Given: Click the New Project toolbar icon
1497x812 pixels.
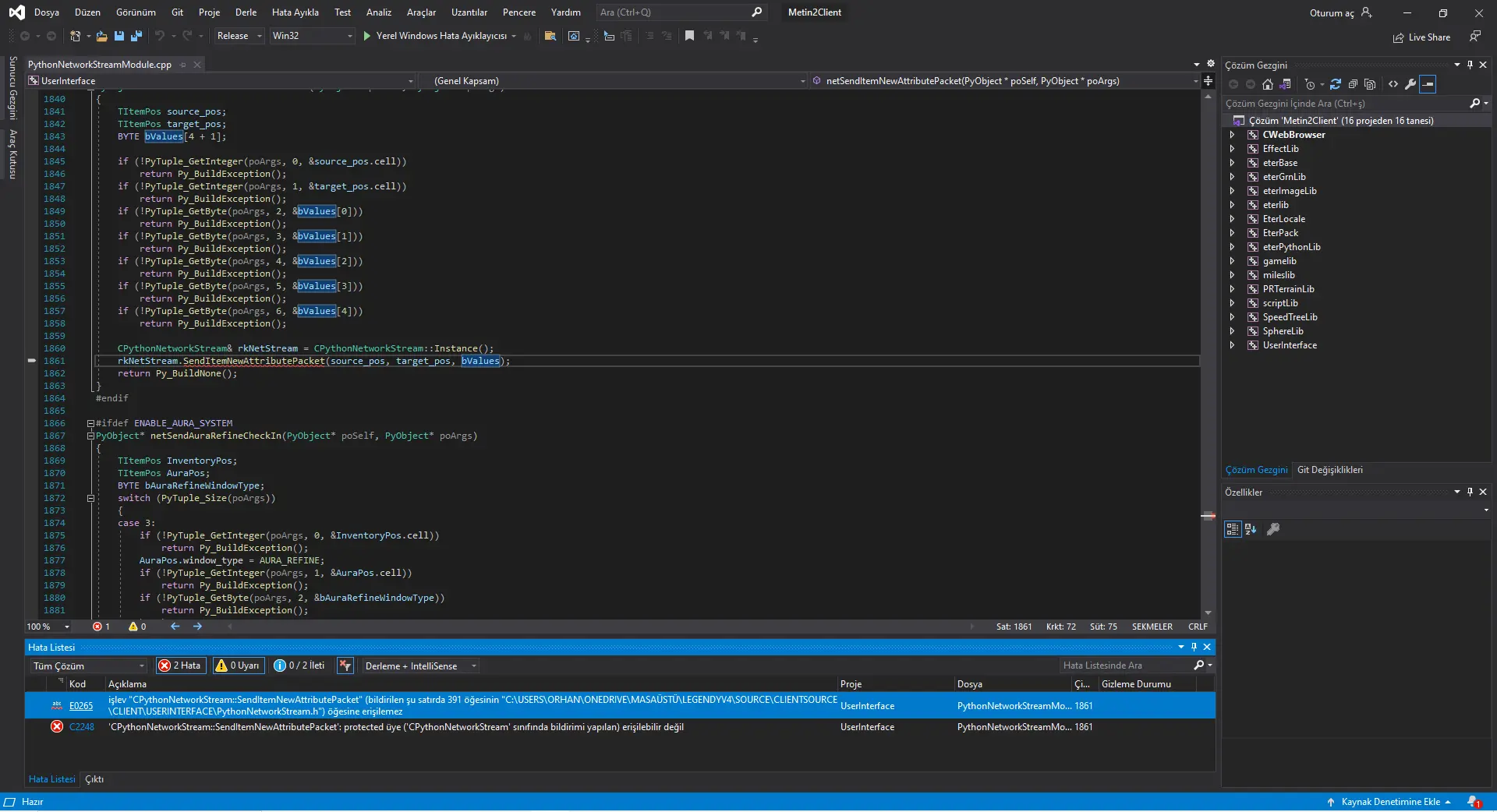Looking at the screenshot, I should click(x=75, y=36).
